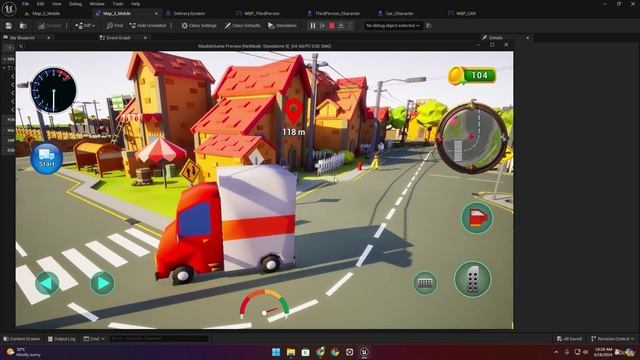
Task: Pause the play session
Action: pos(313,26)
